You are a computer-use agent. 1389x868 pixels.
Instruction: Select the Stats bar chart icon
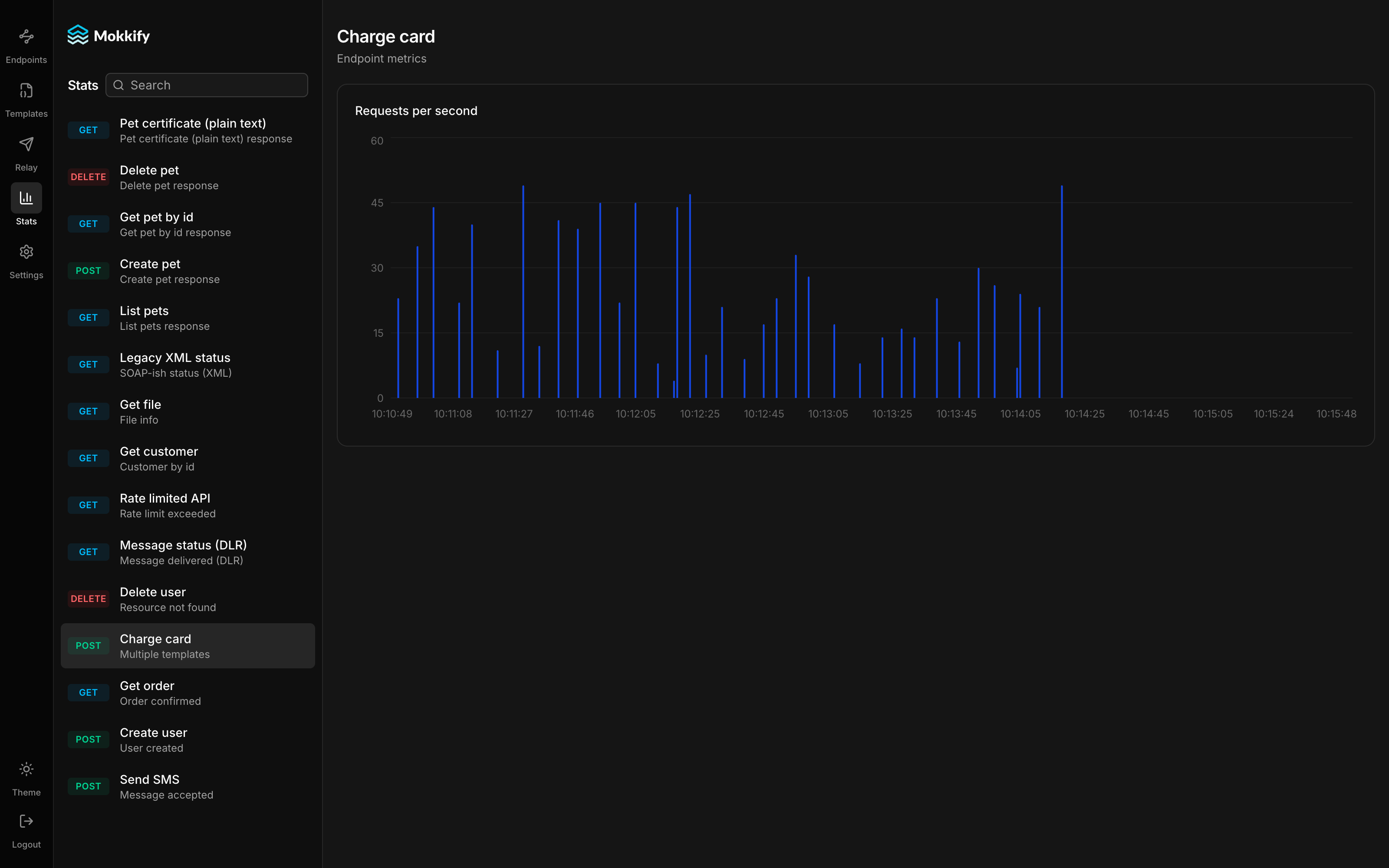click(x=26, y=198)
